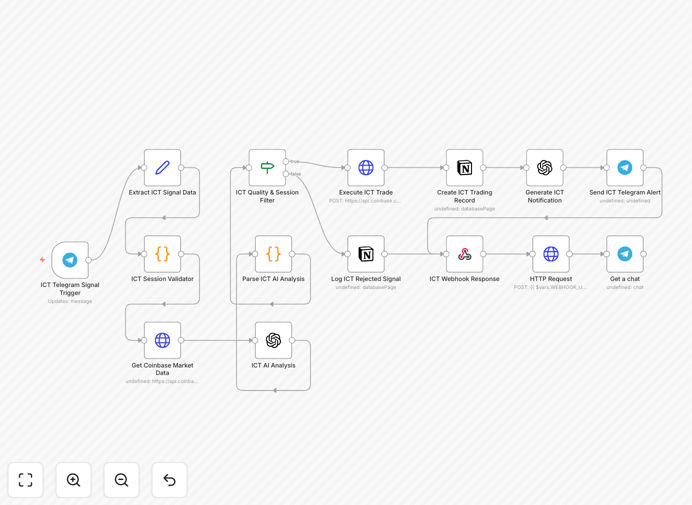Click the 'Execute ICT Trade' label
Image resolution: width=692 pixels, height=505 pixels.
[366, 192]
